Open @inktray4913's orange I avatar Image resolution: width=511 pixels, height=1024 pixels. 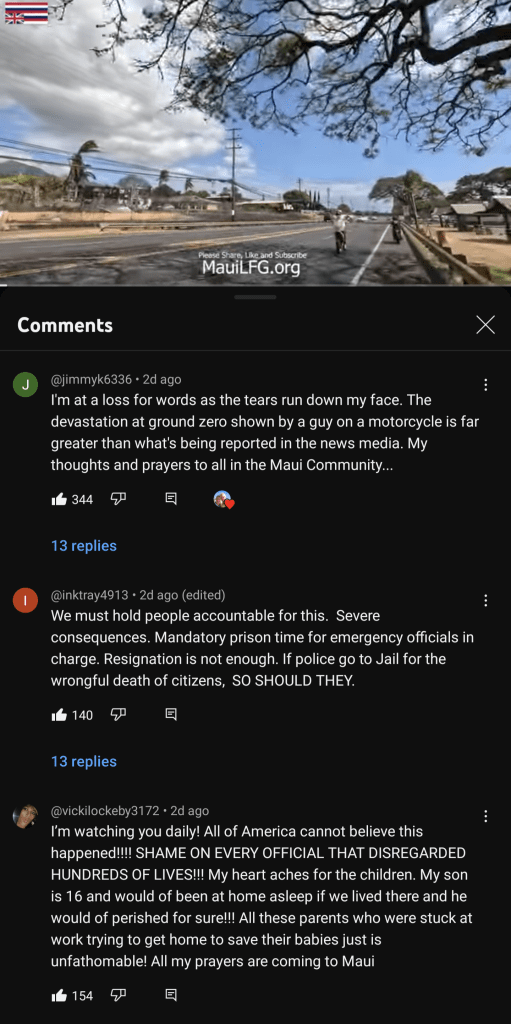point(25,601)
